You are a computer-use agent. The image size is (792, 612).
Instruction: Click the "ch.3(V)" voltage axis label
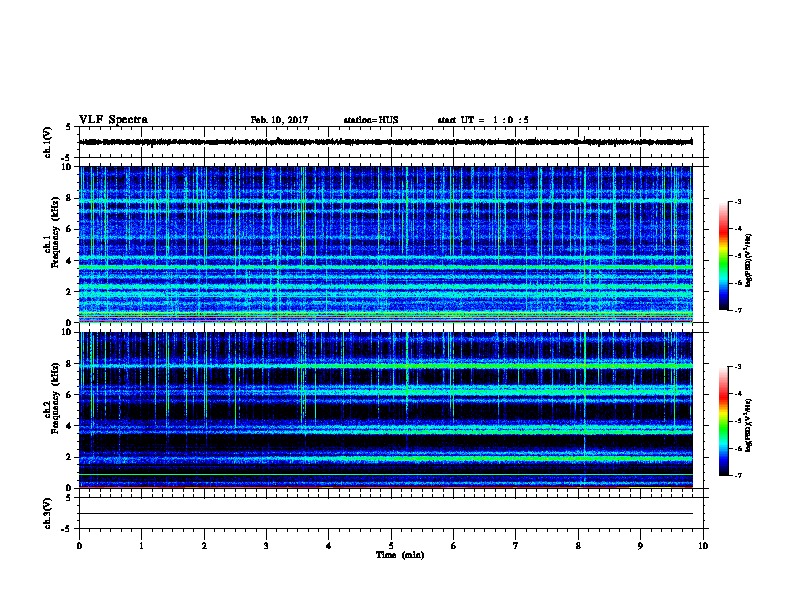47,513
